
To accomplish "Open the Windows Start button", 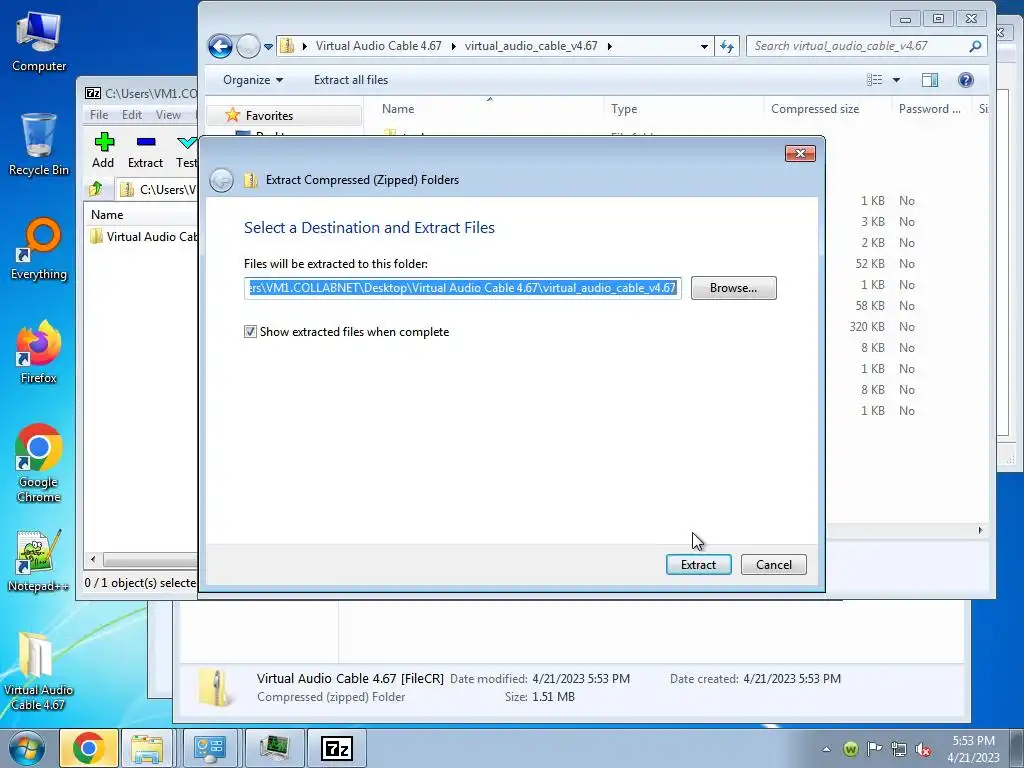I will coord(27,748).
